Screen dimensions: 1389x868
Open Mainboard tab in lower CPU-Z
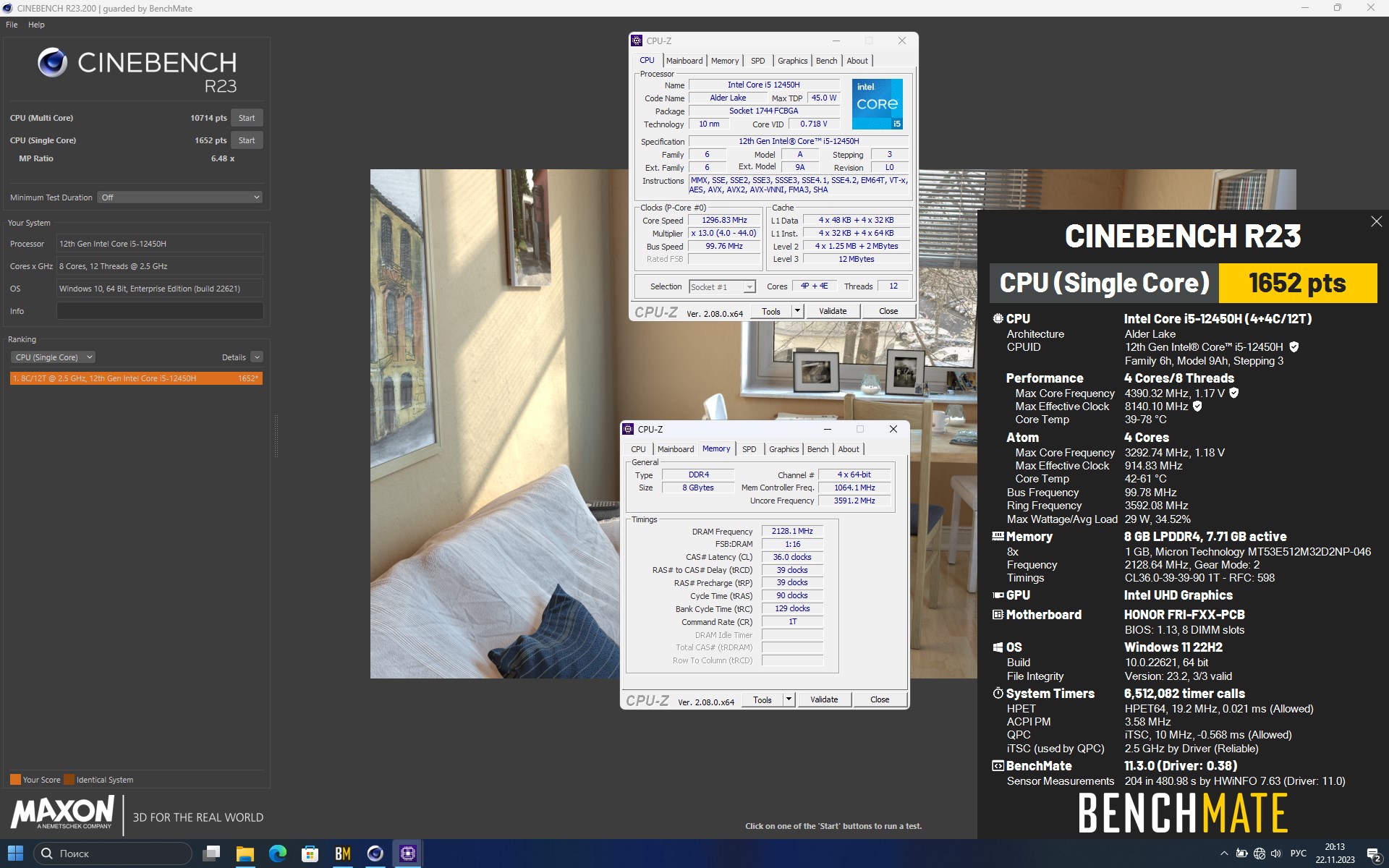click(x=676, y=449)
